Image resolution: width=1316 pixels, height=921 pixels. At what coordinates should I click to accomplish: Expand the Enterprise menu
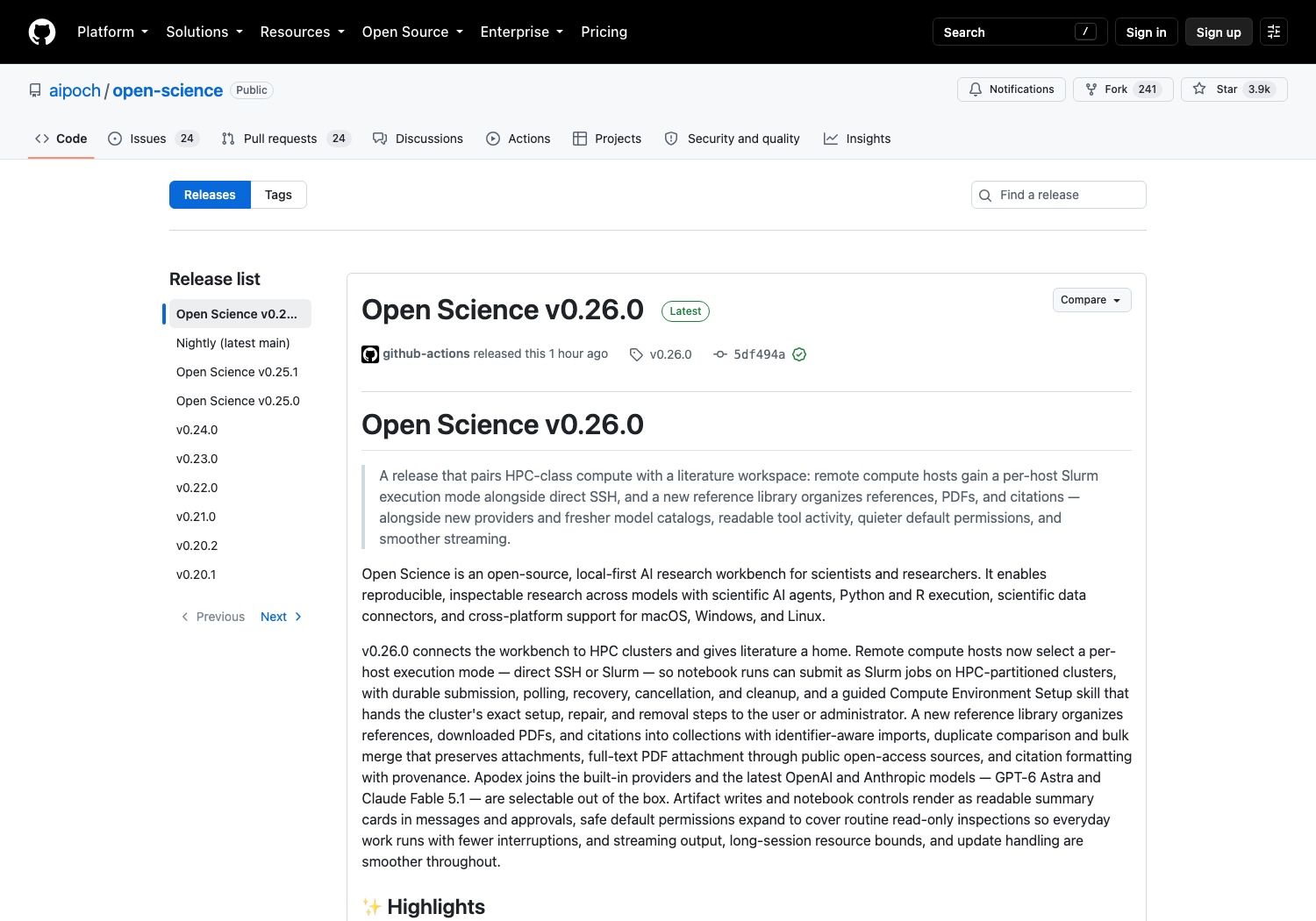coord(522,32)
